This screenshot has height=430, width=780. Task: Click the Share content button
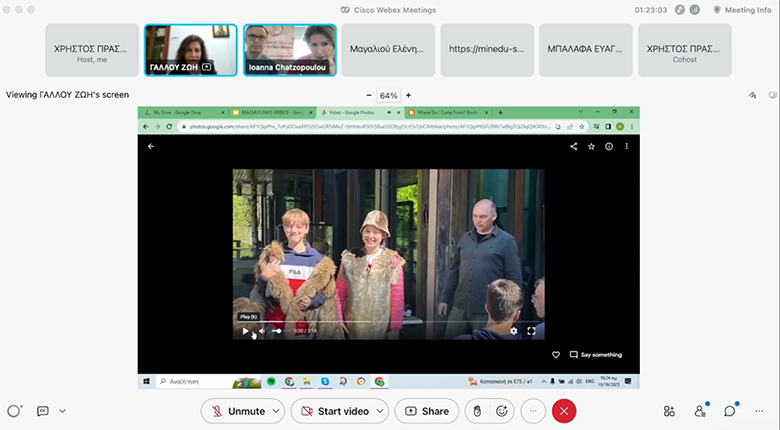click(426, 411)
